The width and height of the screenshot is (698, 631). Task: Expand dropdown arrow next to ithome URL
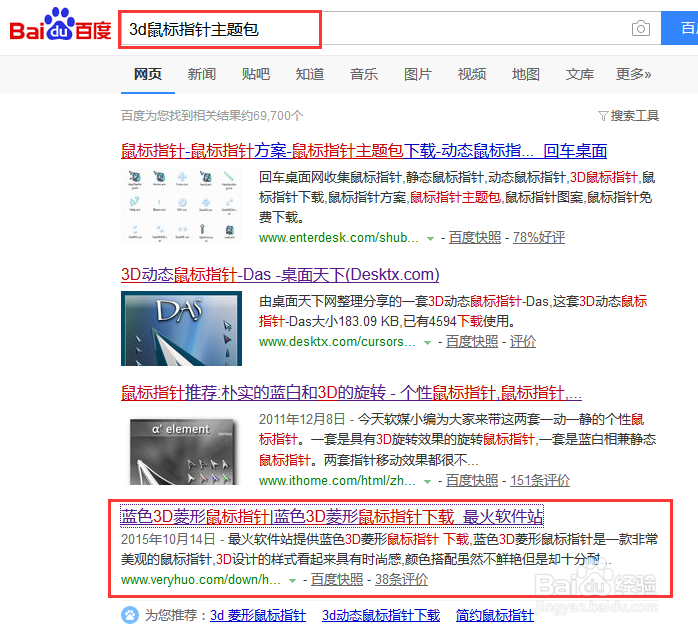coord(427,482)
